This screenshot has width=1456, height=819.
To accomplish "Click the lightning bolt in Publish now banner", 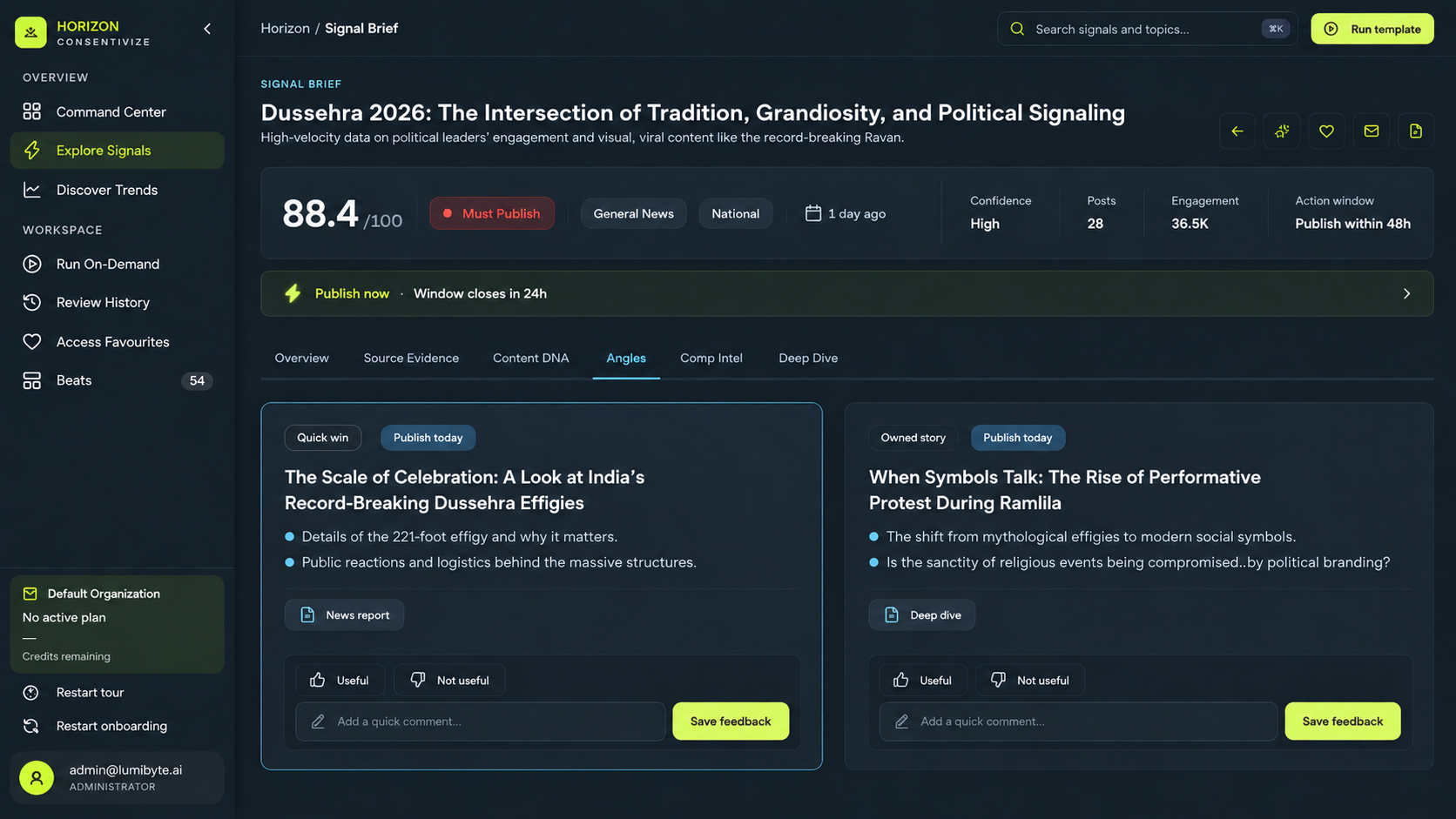I will [x=293, y=293].
